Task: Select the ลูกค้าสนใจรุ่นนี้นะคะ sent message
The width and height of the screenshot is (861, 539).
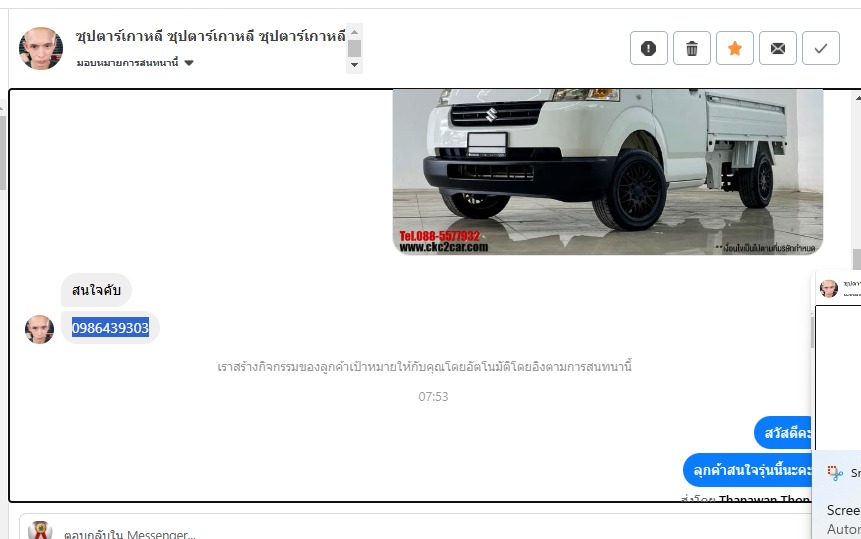Action: coord(747,470)
